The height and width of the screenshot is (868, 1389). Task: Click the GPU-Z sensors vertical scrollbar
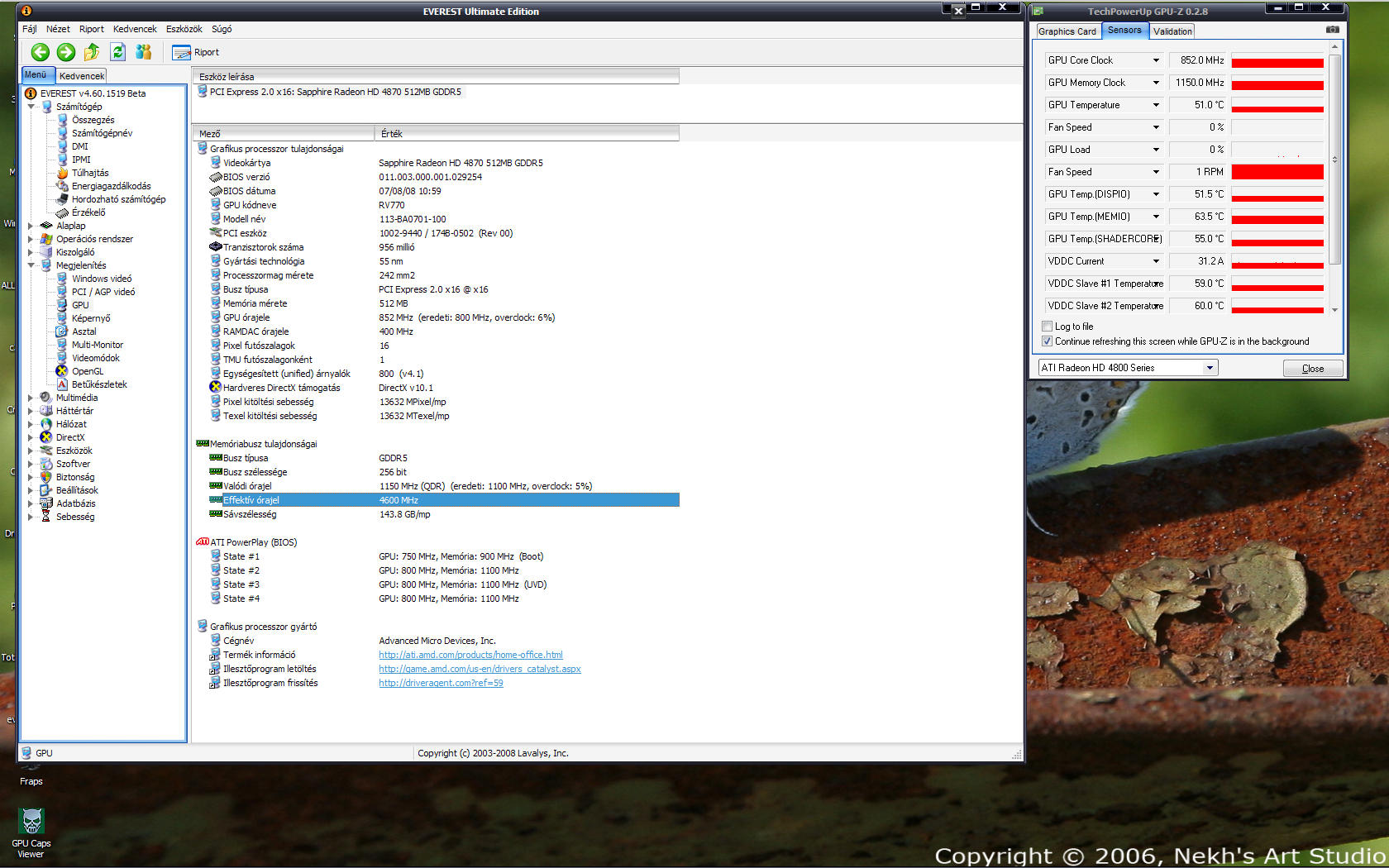tap(1334, 160)
